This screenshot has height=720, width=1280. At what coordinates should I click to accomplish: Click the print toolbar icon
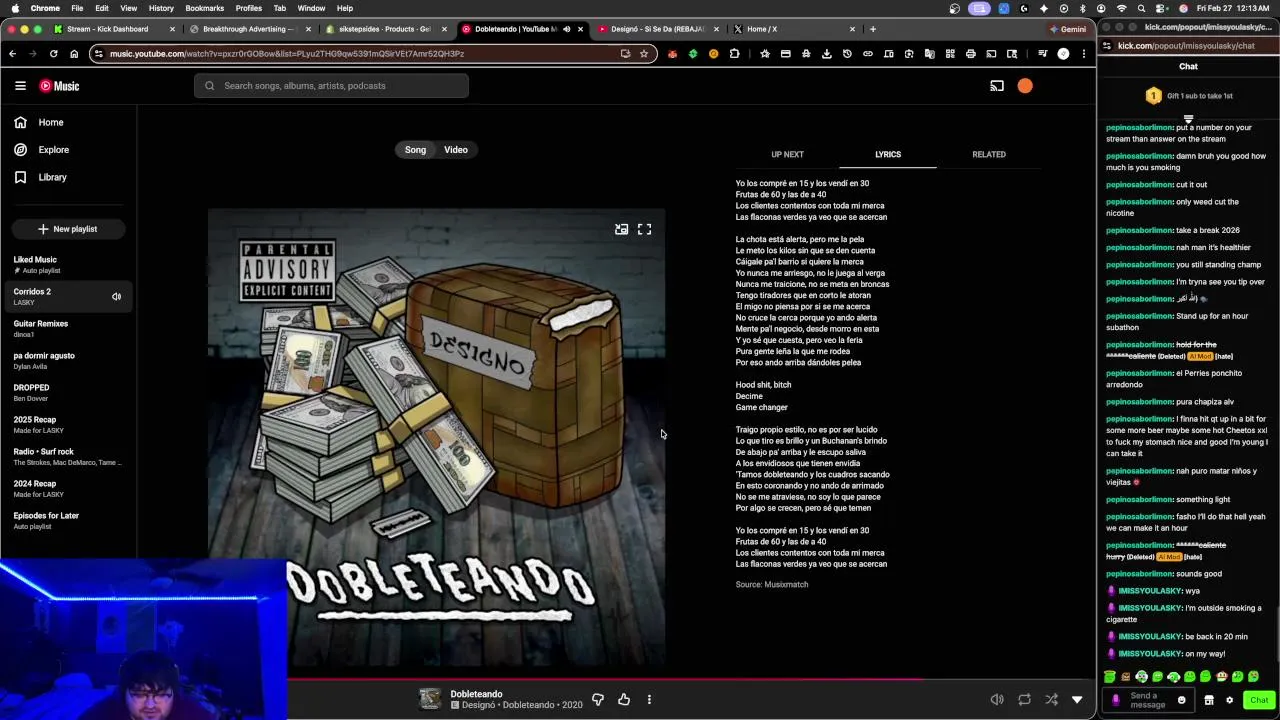pyautogui.click(x=970, y=54)
